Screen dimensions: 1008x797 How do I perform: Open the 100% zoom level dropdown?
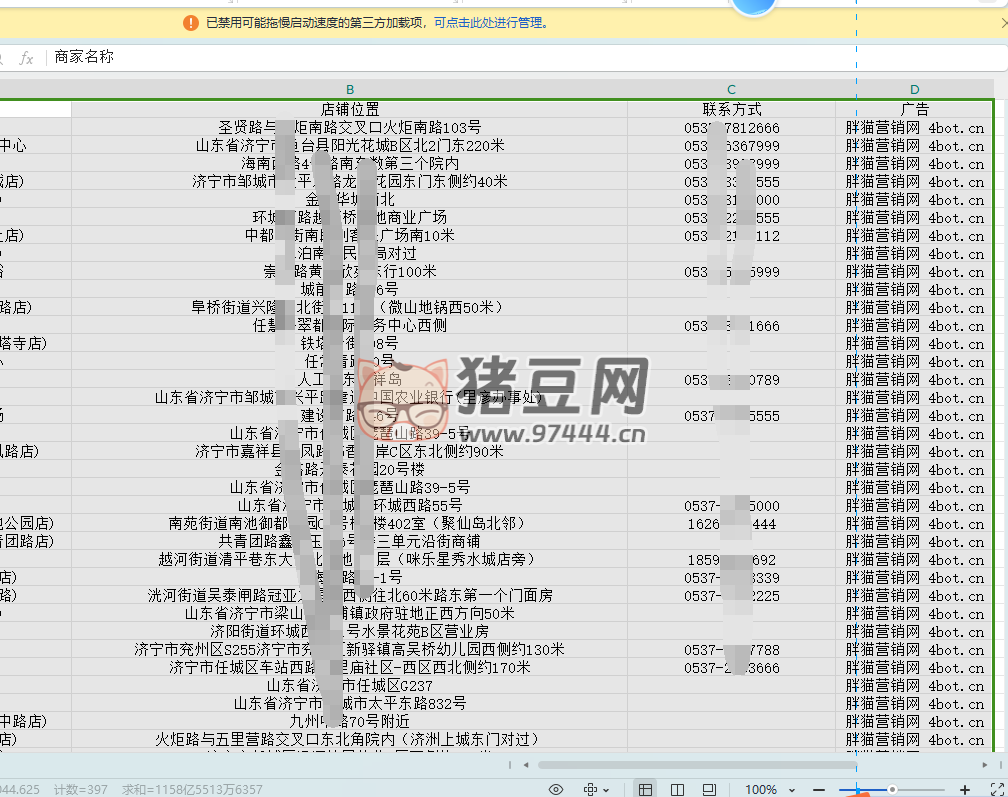pyautogui.click(x=769, y=790)
